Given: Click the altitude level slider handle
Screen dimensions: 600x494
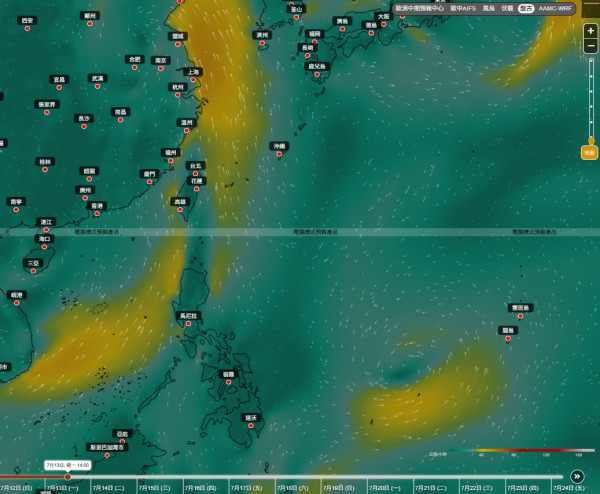Looking at the screenshot, I should point(591,141).
